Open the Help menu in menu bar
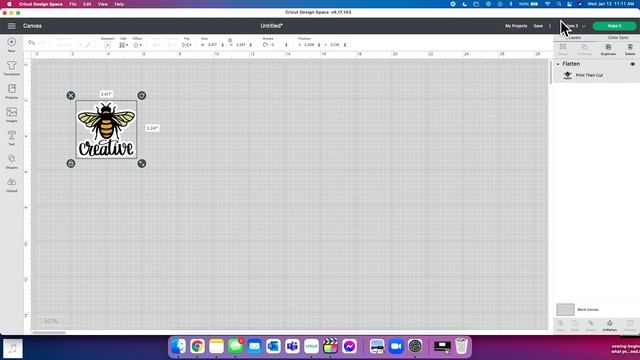Viewport: 640px width, 360px height. click(119, 4)
